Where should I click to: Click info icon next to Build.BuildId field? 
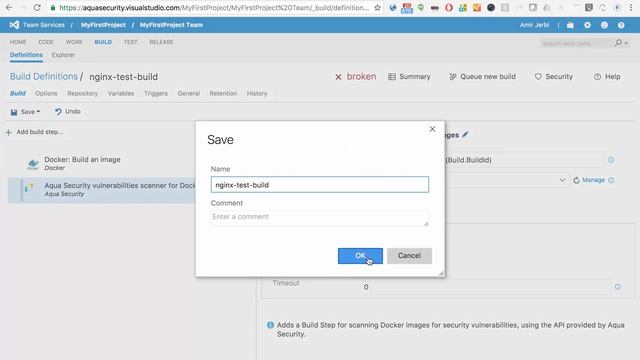click(611, 160)
